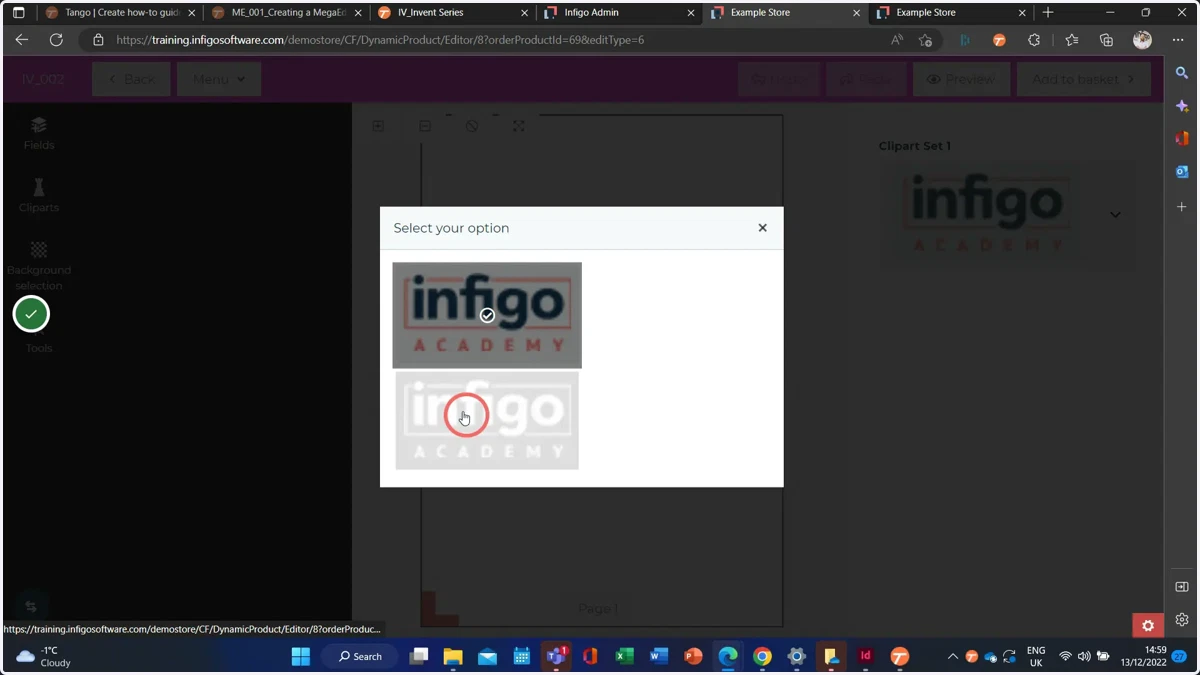Open Google Chrome from taskbar
This screenshot has height=675, width=1200.
(x=762, y=656)
